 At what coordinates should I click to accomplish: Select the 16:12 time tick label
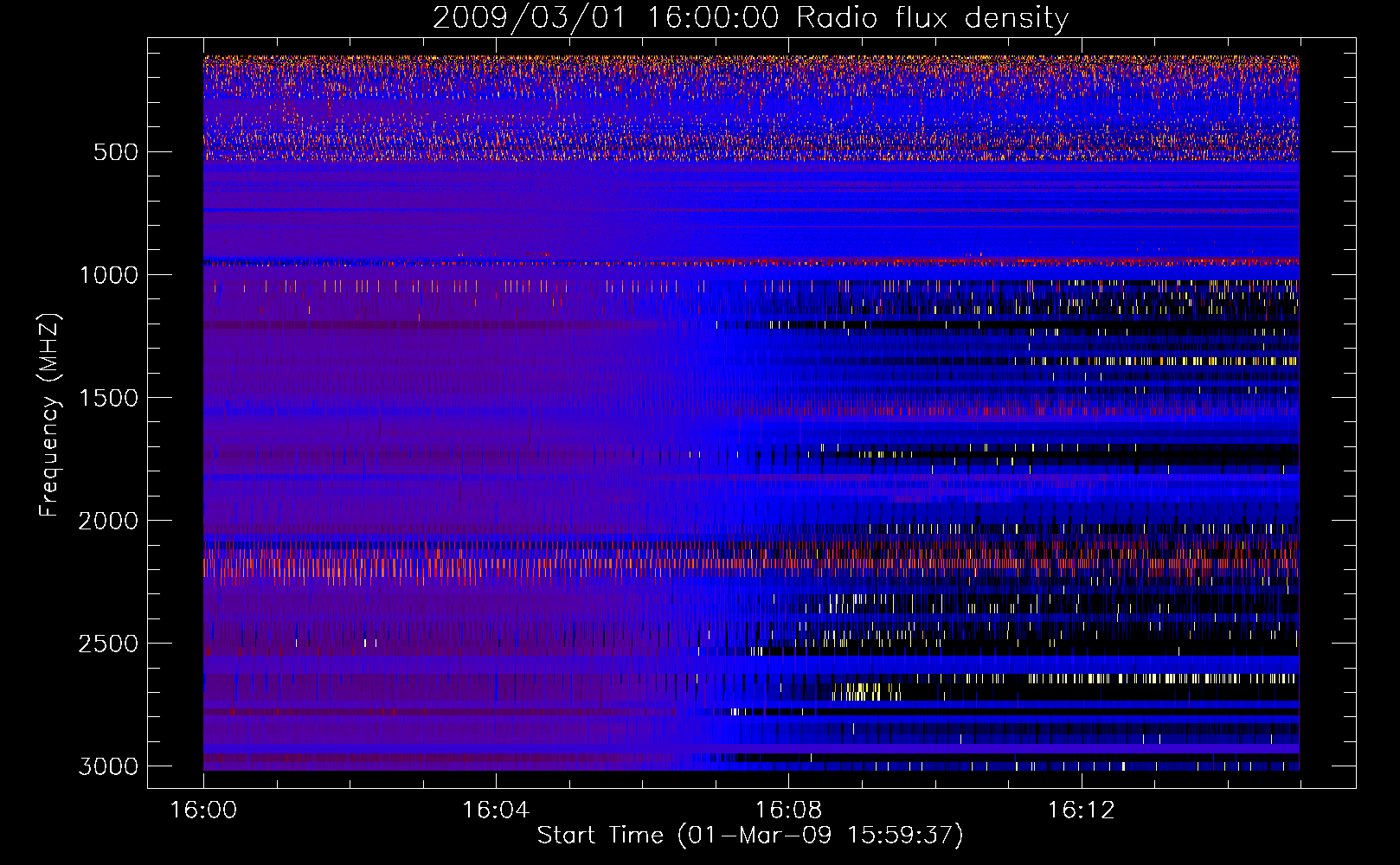tap(1081, 811)
